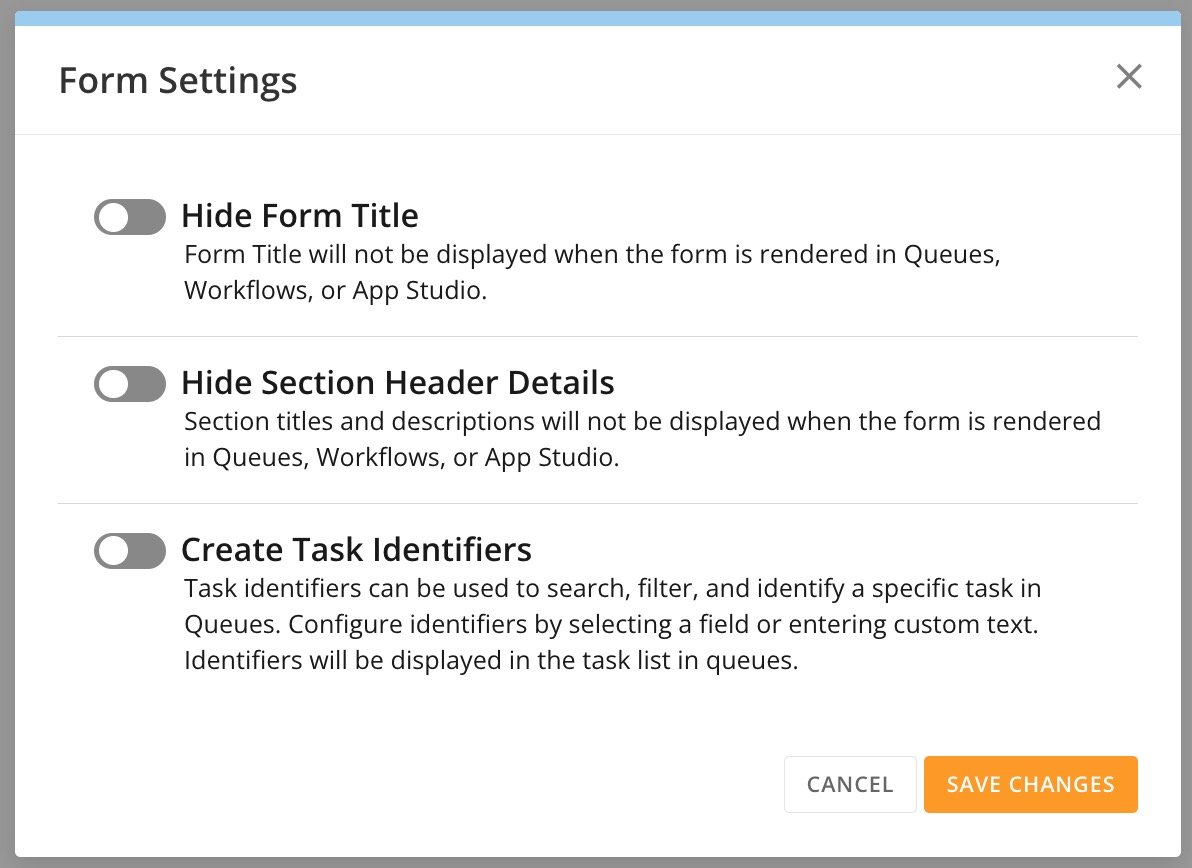1192x868 pixels.
Task: Click the gray backdrop outside the dialog
Action: [6, 400]
